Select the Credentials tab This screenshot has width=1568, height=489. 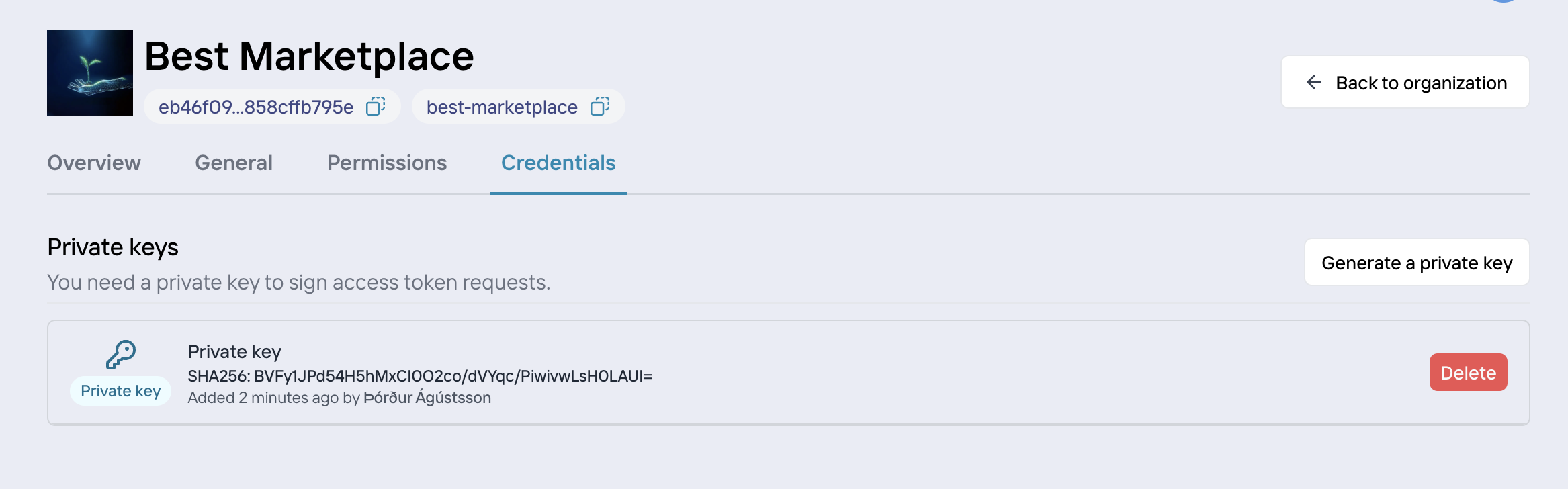[x=558, y=163]
